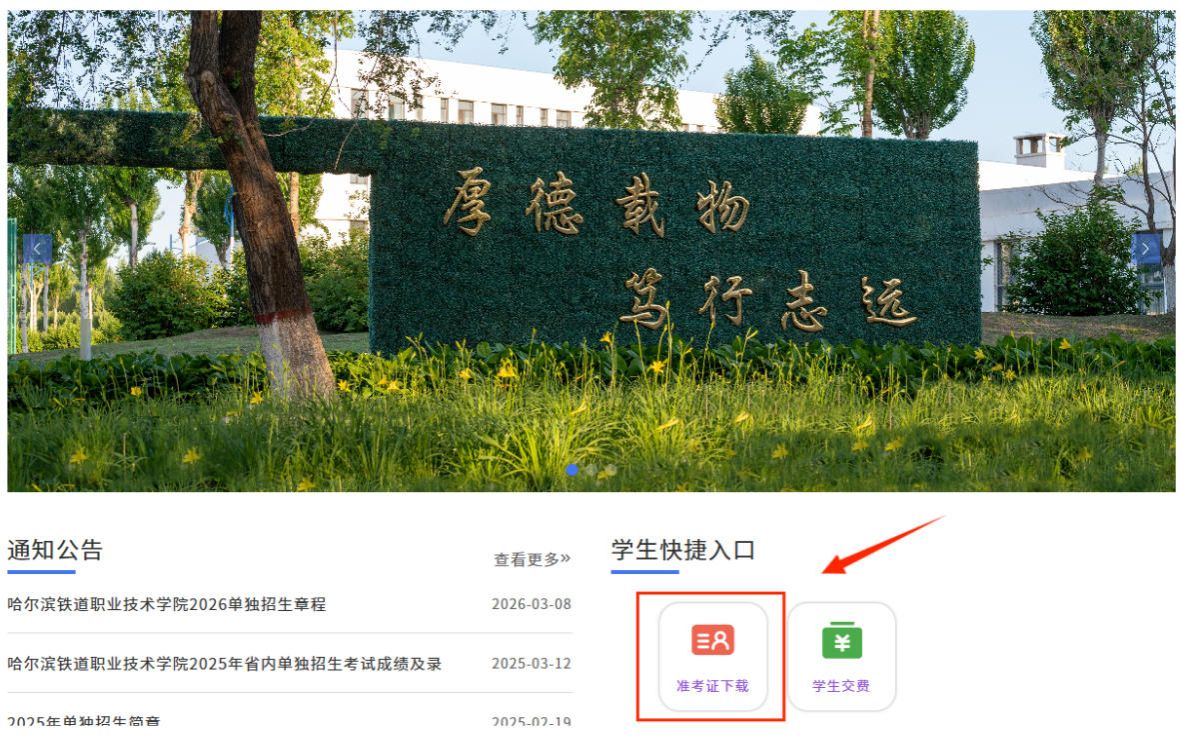The width and height of the screenshot is (1180, 738).
Task: Select the 通知公告 section heading
Action: tap(55, 550)
